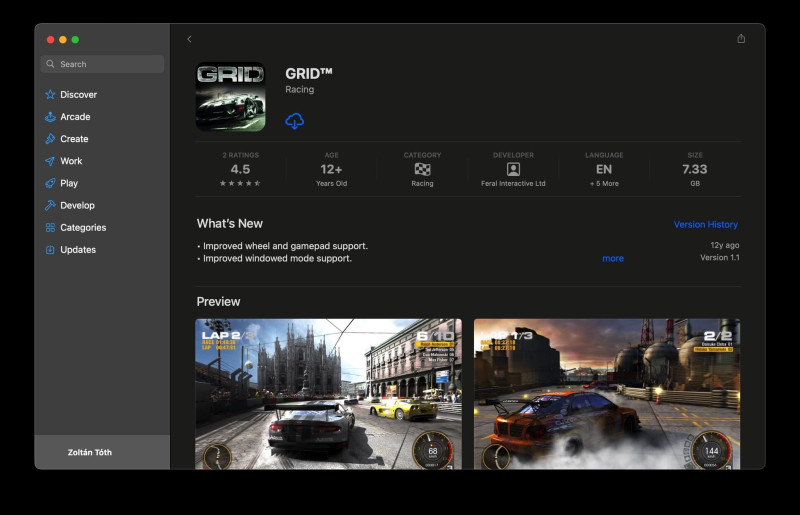The height and width of the screenshot is (515, 800).
Task: Click the What's New heading
Action: [230, 224]
